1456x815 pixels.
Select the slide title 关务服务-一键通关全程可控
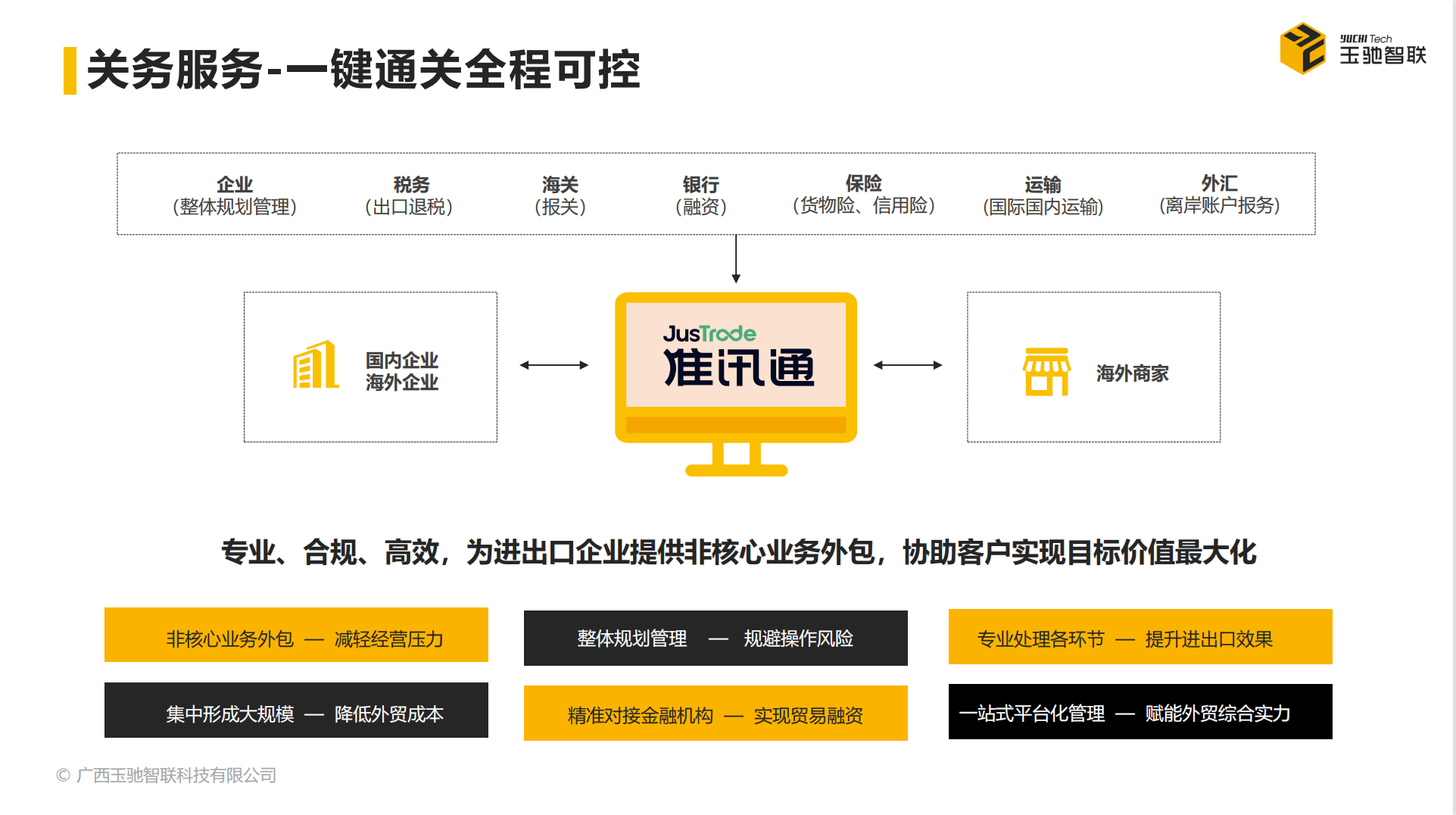[x=363, y=70]
